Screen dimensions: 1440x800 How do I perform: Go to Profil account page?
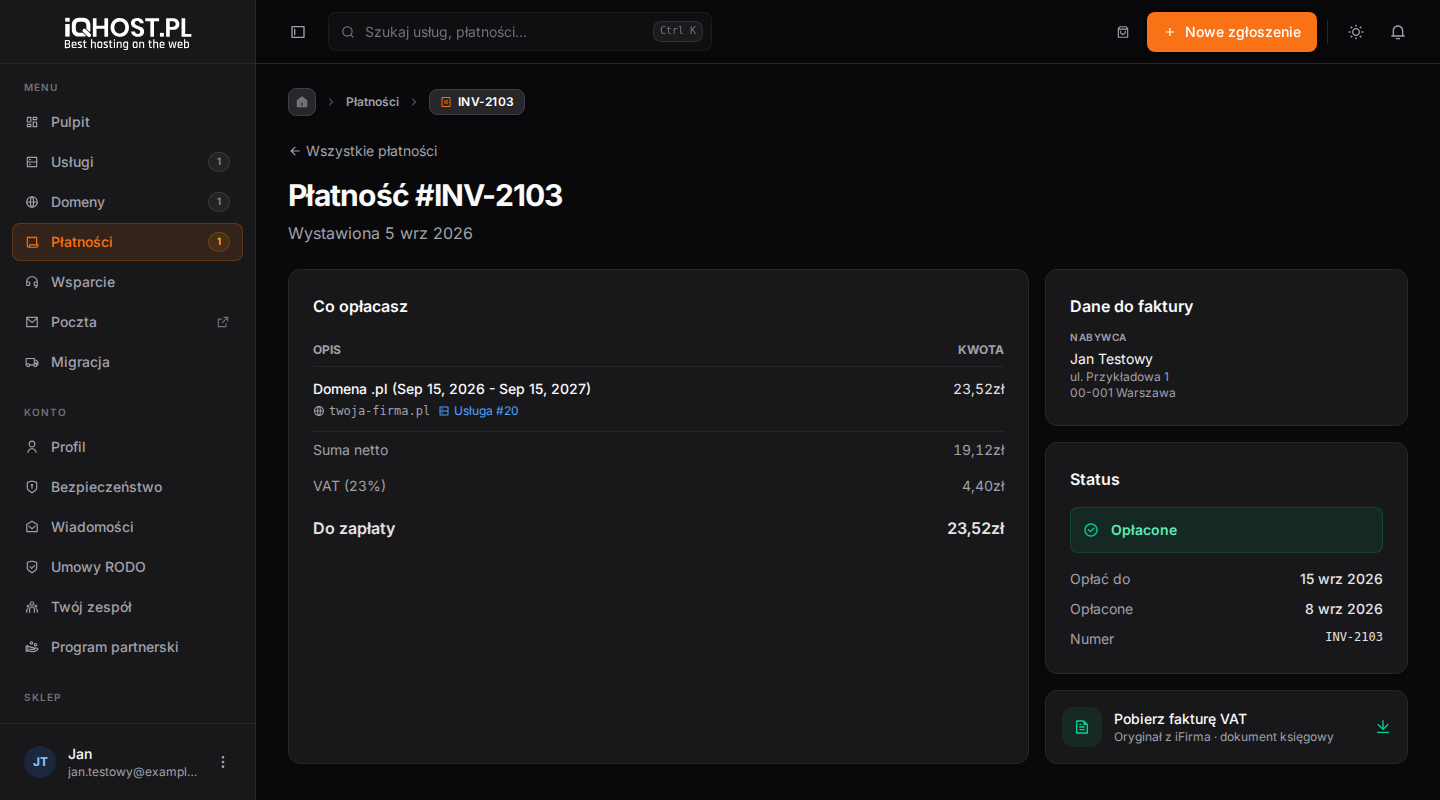127,447
